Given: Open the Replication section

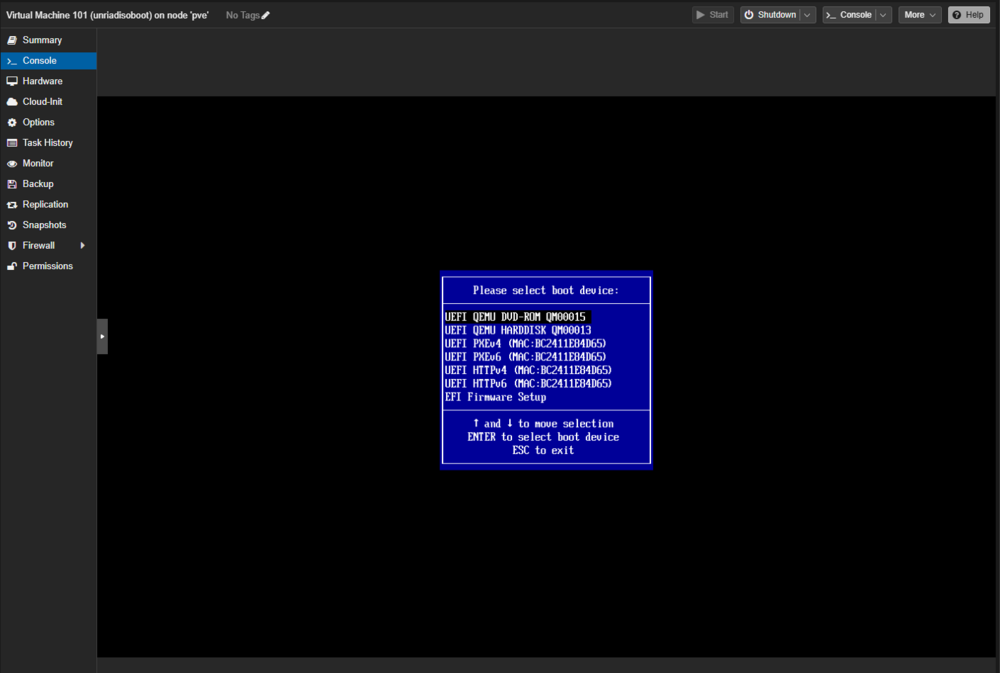Looking at the screenshot, I should pos(48,205).
